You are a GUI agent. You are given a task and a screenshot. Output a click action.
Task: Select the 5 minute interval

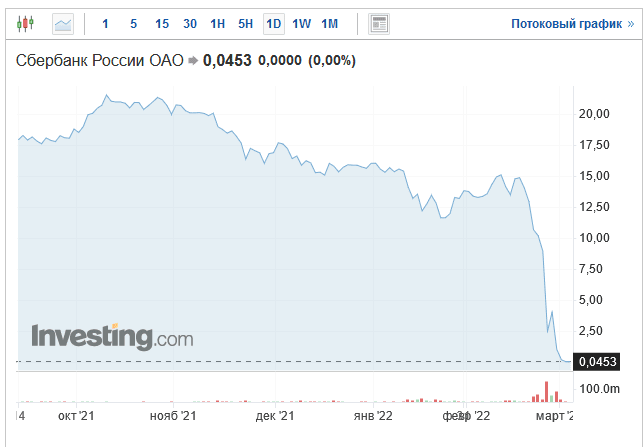[133, 24]
